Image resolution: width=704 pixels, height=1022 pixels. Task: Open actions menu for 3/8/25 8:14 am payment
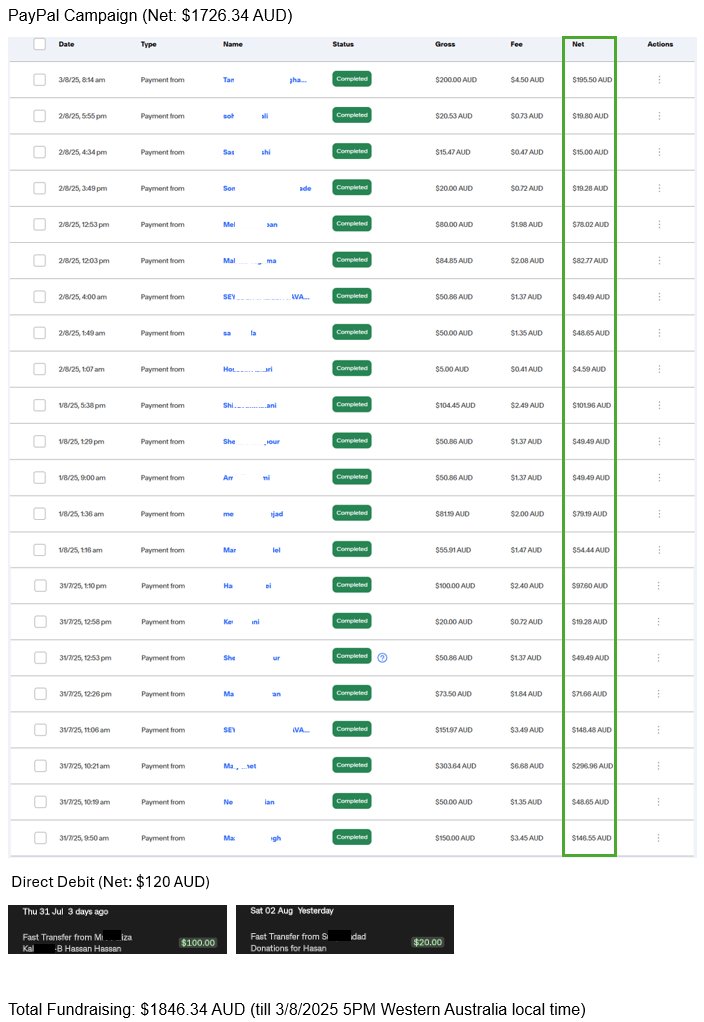click(x=659, y=80)
